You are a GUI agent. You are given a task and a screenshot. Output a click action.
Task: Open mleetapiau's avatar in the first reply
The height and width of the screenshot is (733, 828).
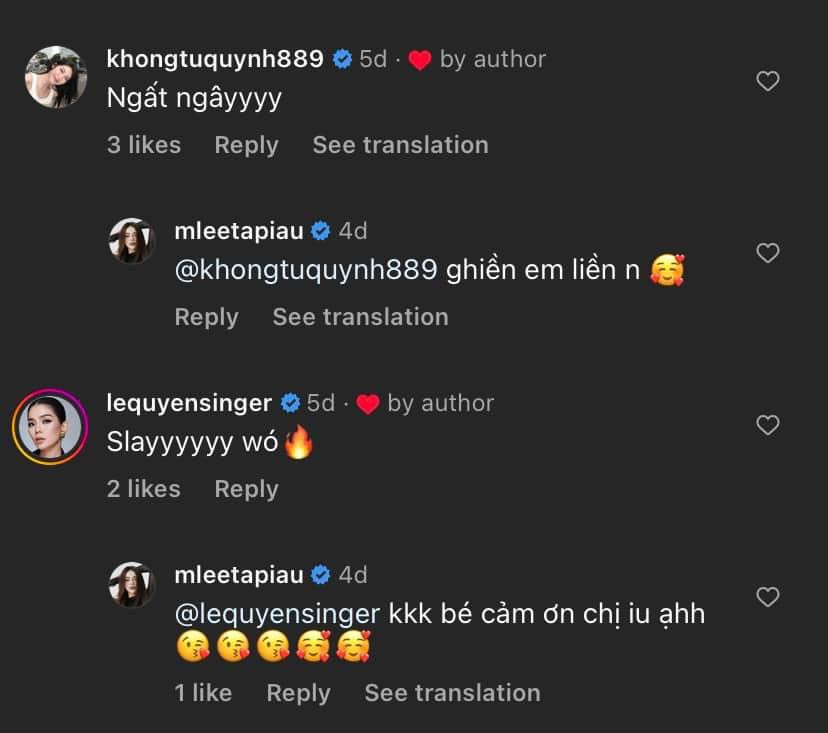(132, 240)
